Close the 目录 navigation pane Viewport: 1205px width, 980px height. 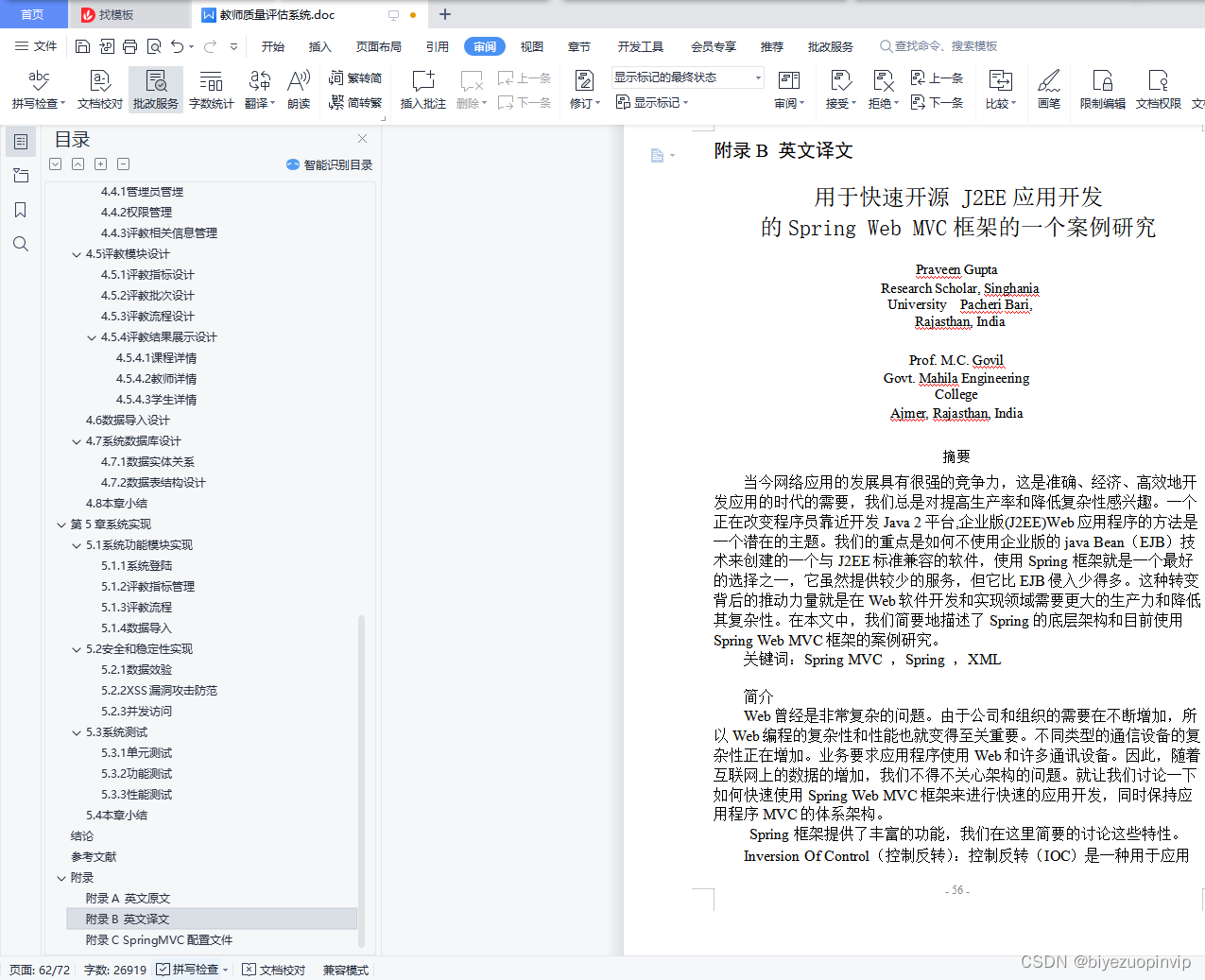pos(362,139)
